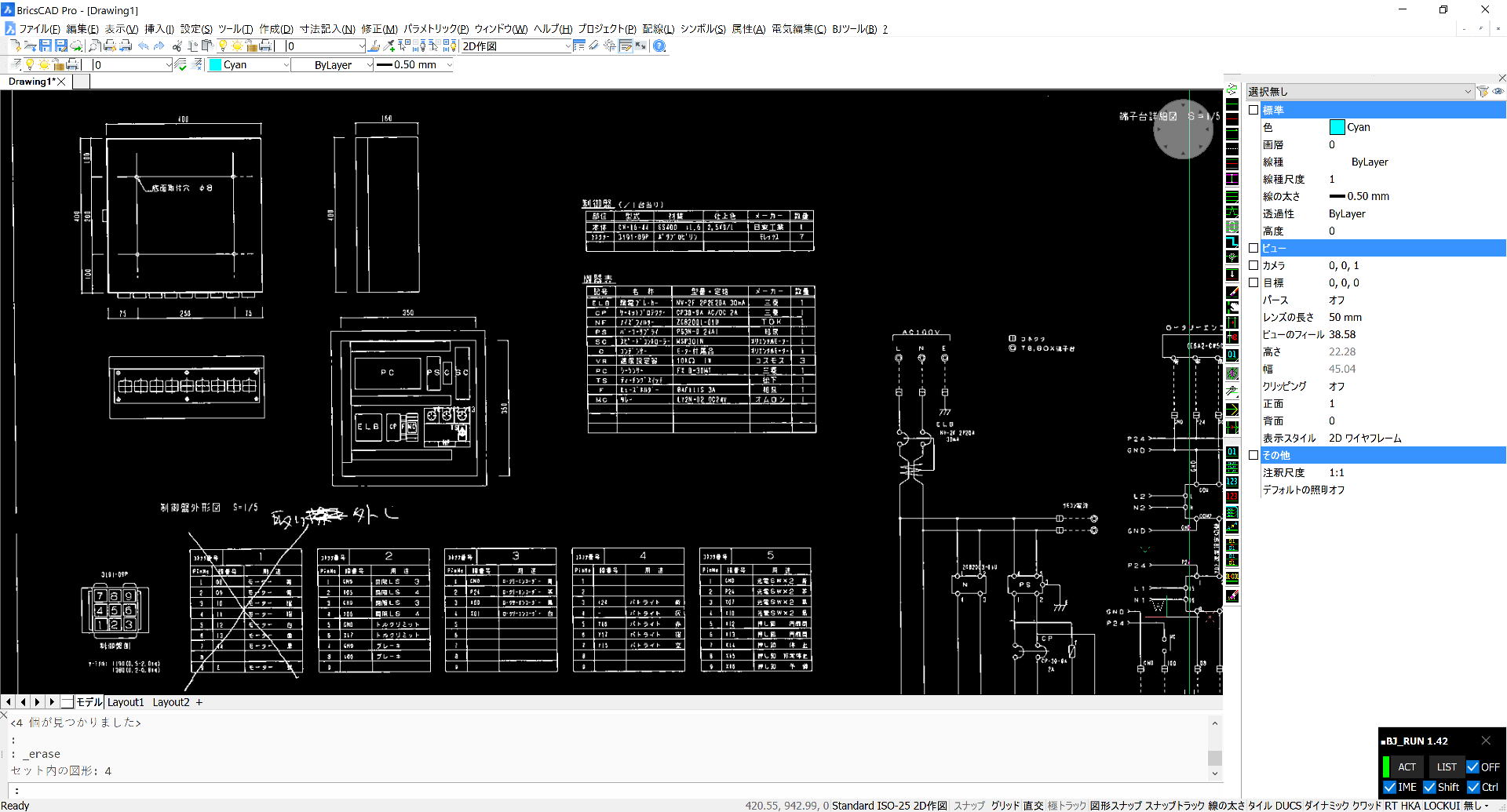
Task: Switch to the Layout1 tab
Action: coord(126,702)
